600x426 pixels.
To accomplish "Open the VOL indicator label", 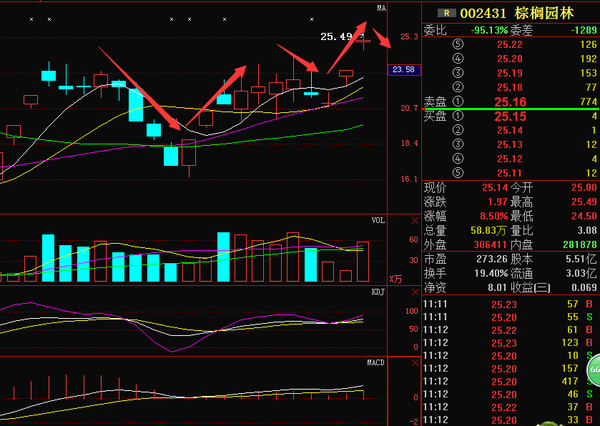I will [x=378, y=220].
